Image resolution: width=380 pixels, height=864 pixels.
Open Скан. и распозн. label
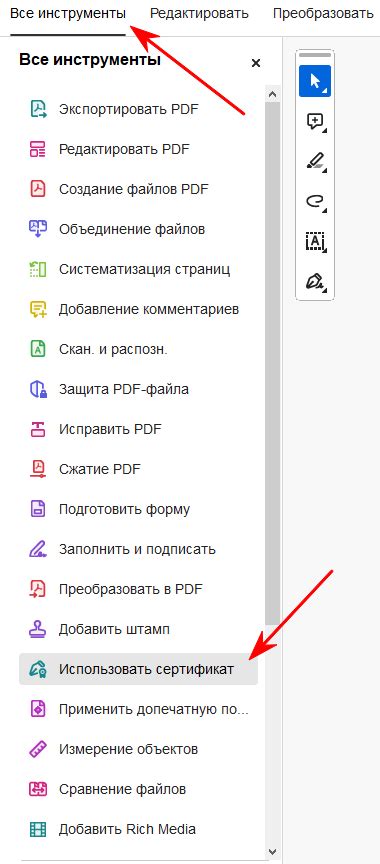(113, 349)
